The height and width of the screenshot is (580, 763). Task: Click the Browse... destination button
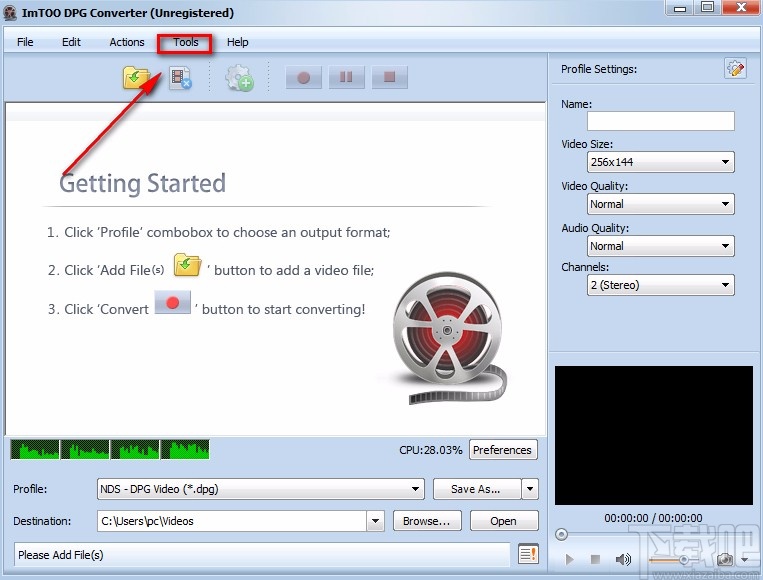tap(427, 521)
